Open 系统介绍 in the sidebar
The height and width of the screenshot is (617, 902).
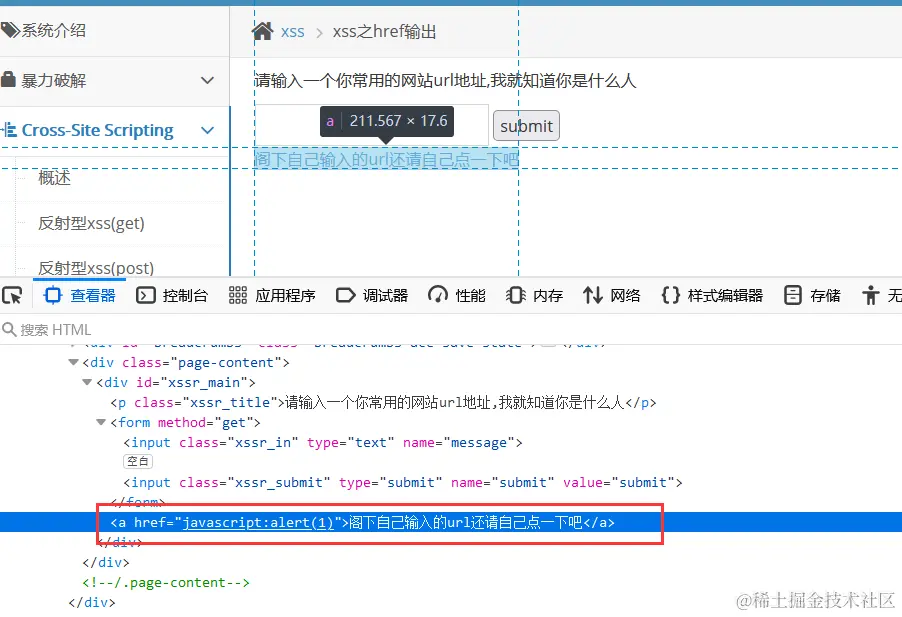tap(53, 30)
